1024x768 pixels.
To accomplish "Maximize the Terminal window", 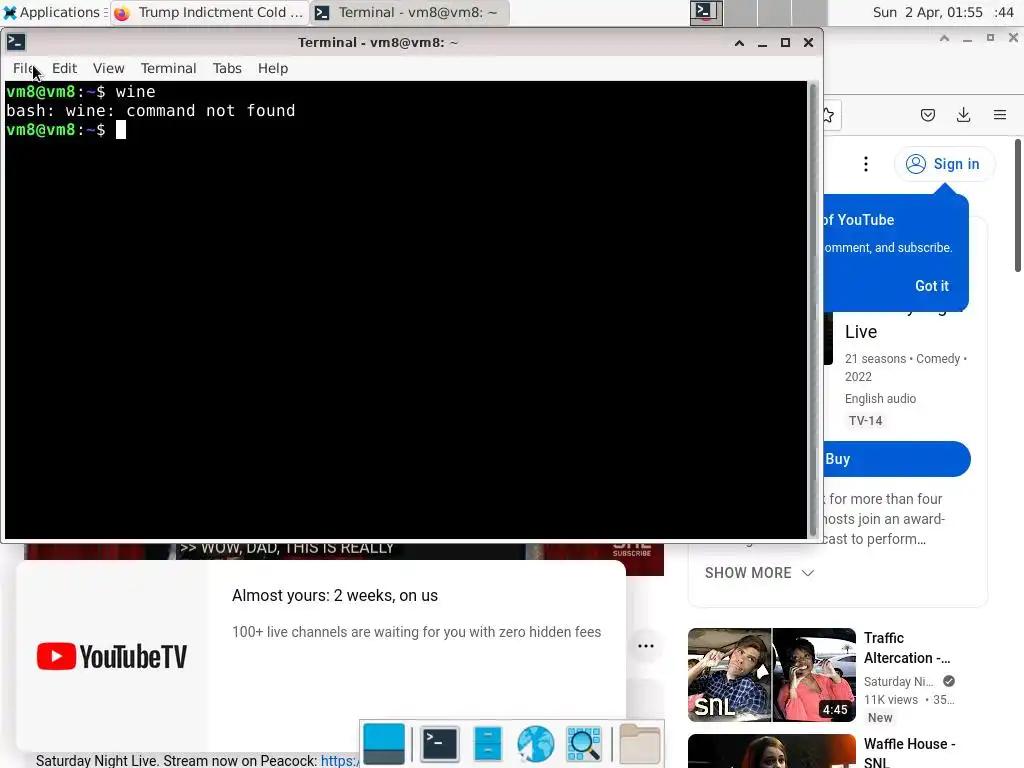I will [786, 42].
